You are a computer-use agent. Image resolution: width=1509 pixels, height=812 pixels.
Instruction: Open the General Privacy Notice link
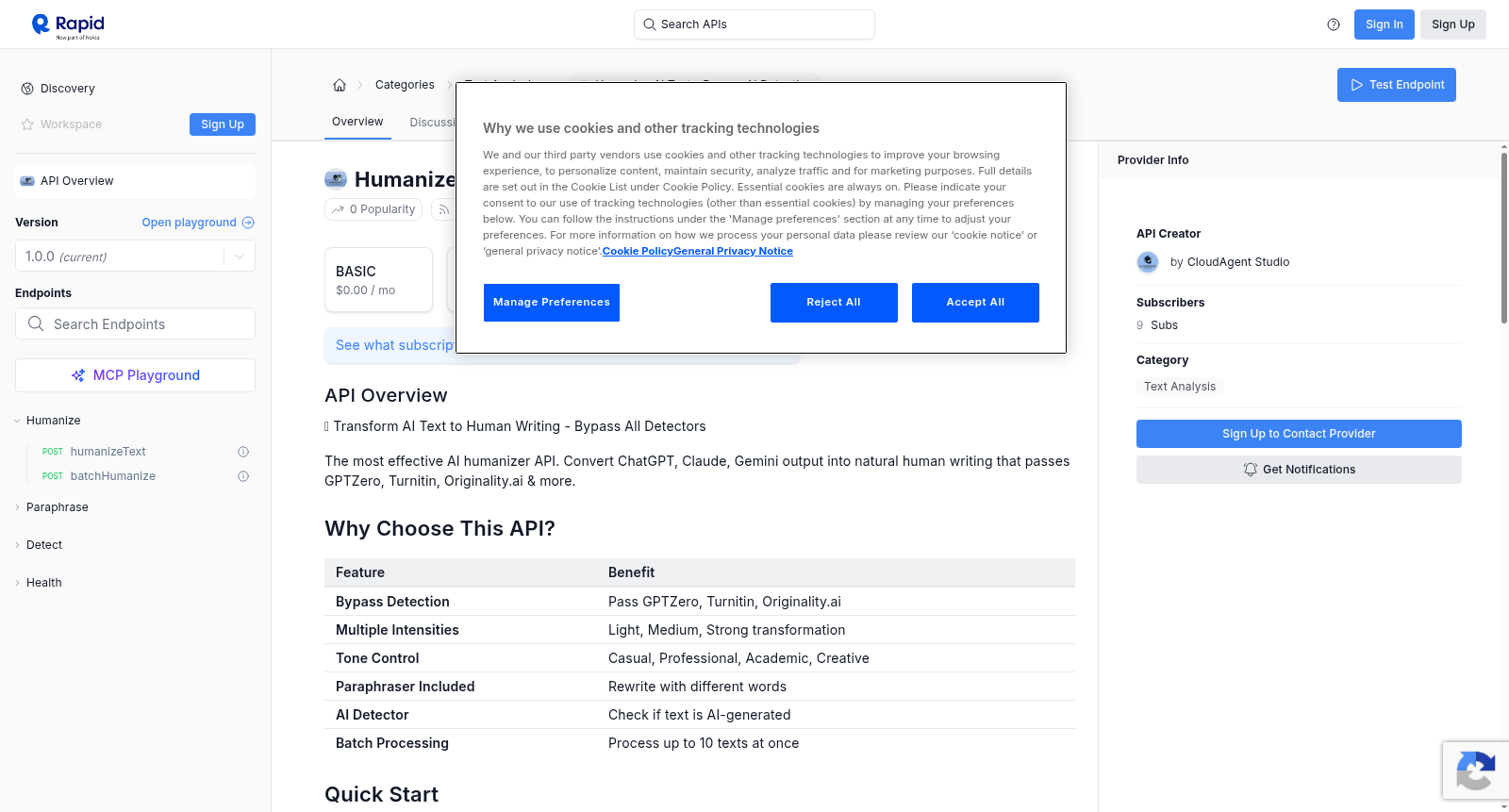[733, 251]
